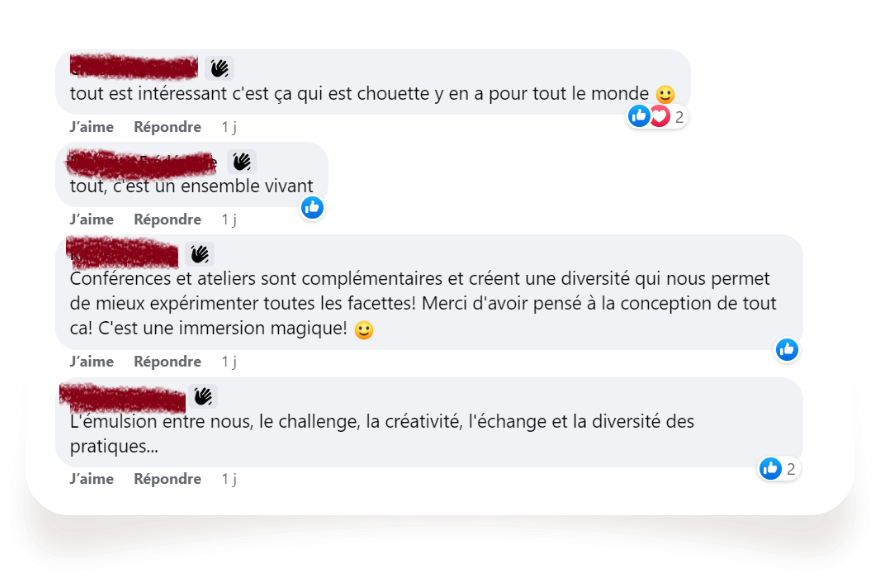
Task: Open like reaction on 'tout est intéressant' comment
Action: click(x=639, y=116)
